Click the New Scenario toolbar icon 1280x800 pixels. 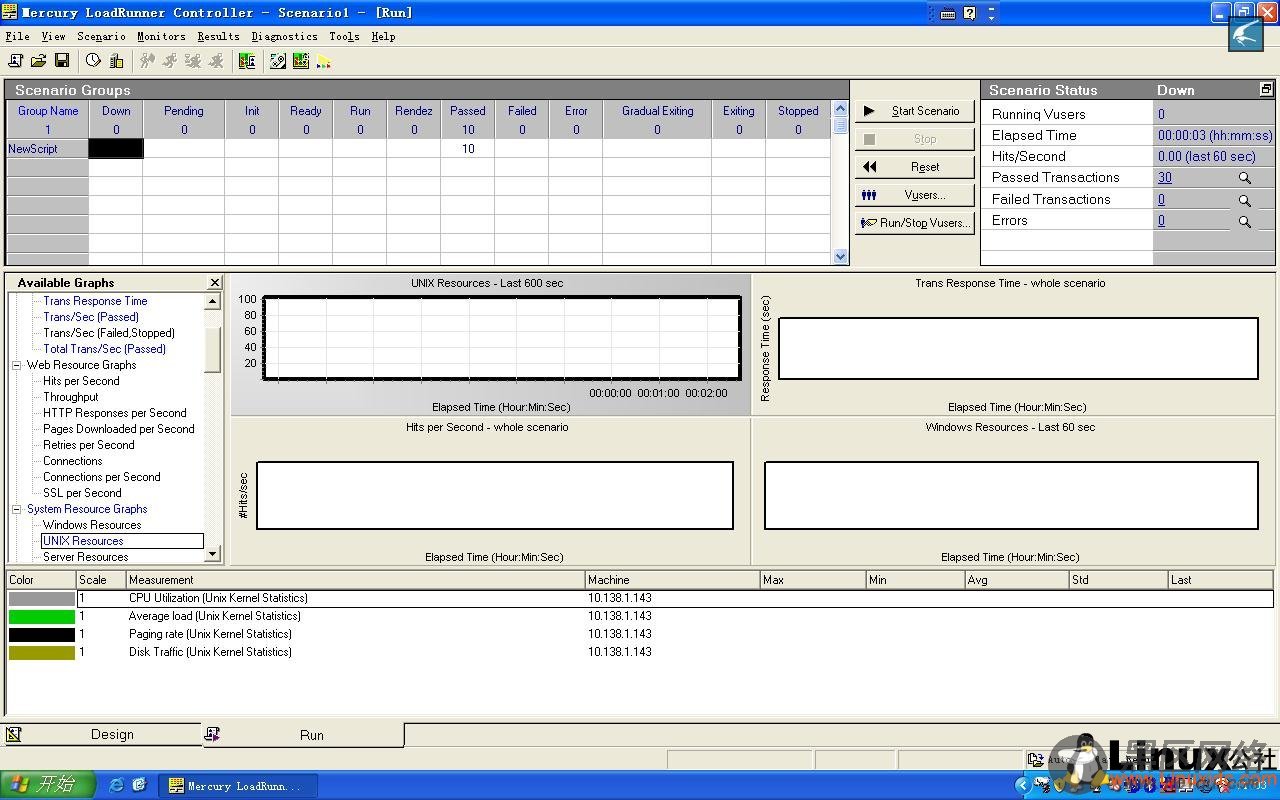(x=16, y=61)
